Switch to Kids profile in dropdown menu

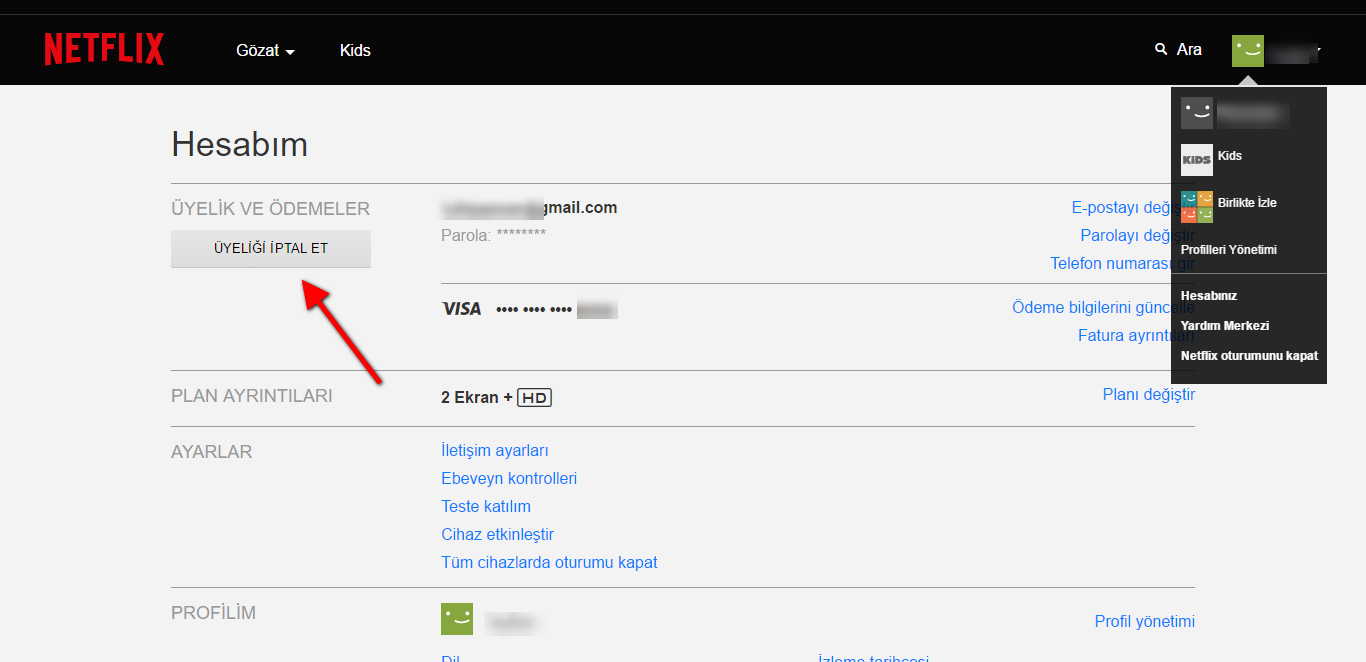coord(1211,159)
